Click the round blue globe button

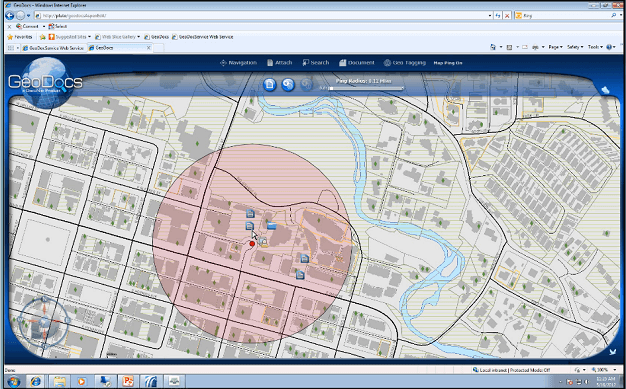point(288,85)
